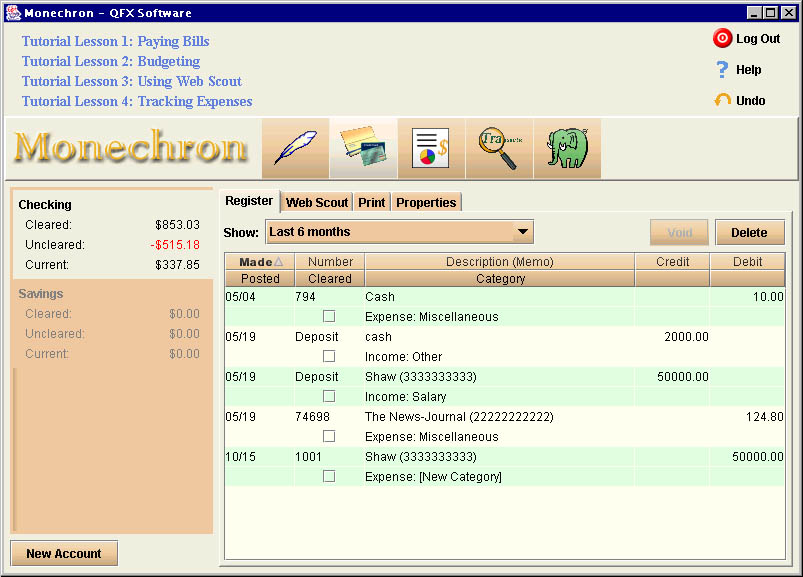803x577 pixels.
Task: Open the pie chart report icon
Action: pyautogui.click(x=431, y=148)
